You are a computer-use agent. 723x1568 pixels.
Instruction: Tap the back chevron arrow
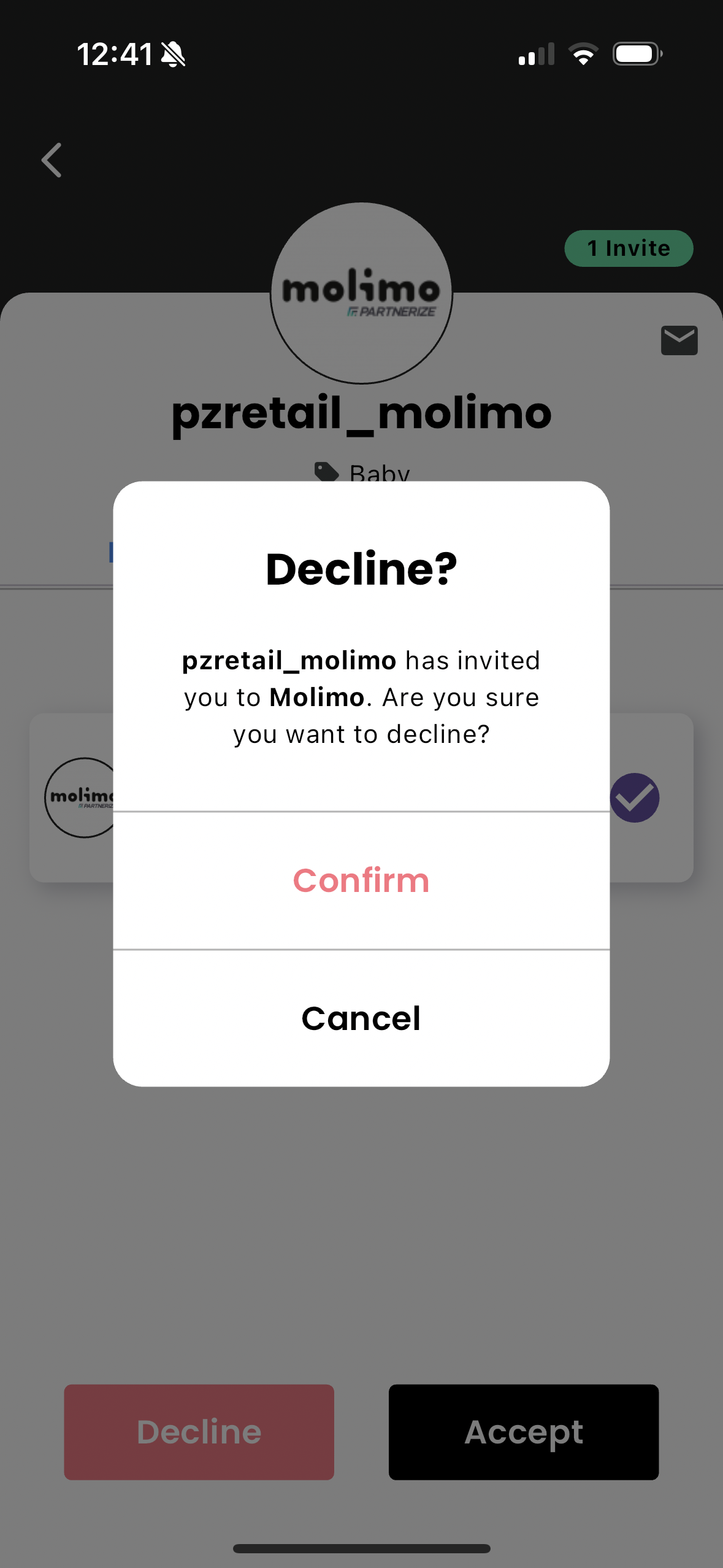tap(52, 160)
